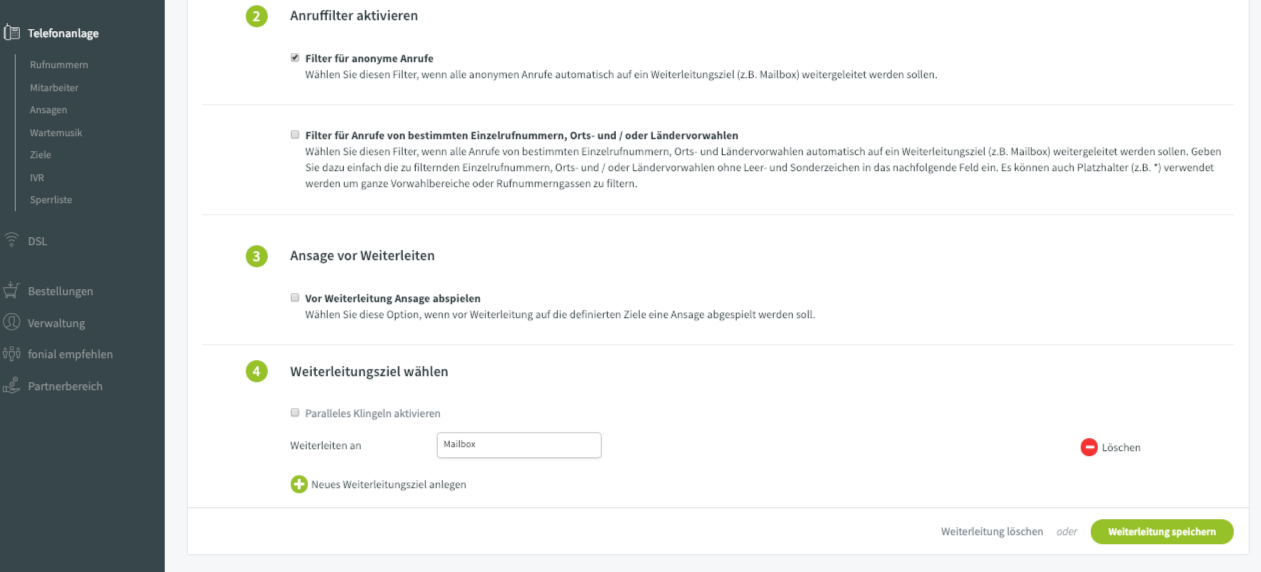
Task: Open Rufnummern in the sidebar
Action: [59, 65]
